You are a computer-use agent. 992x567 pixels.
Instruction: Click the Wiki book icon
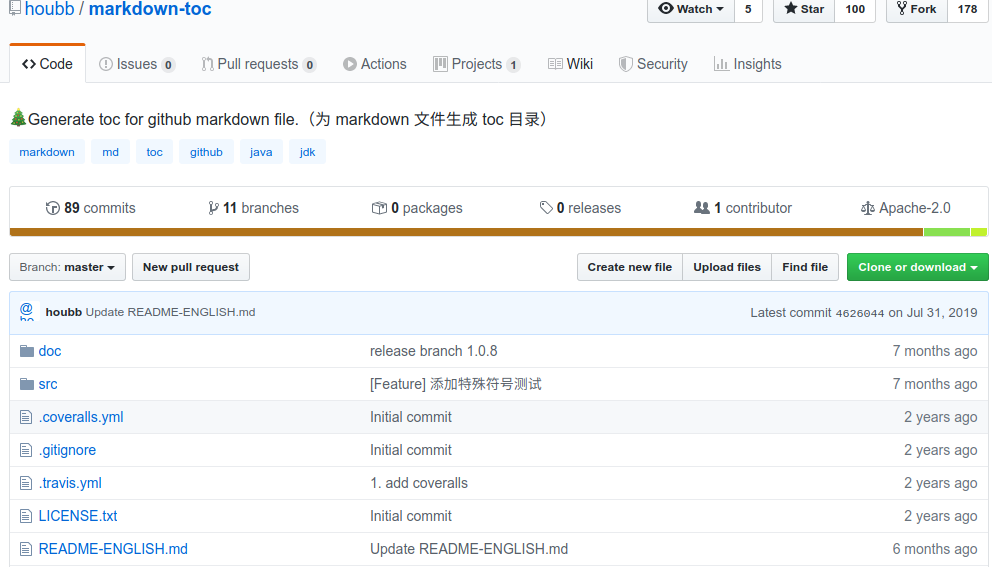pyautogui.click(x=555, y=64)
